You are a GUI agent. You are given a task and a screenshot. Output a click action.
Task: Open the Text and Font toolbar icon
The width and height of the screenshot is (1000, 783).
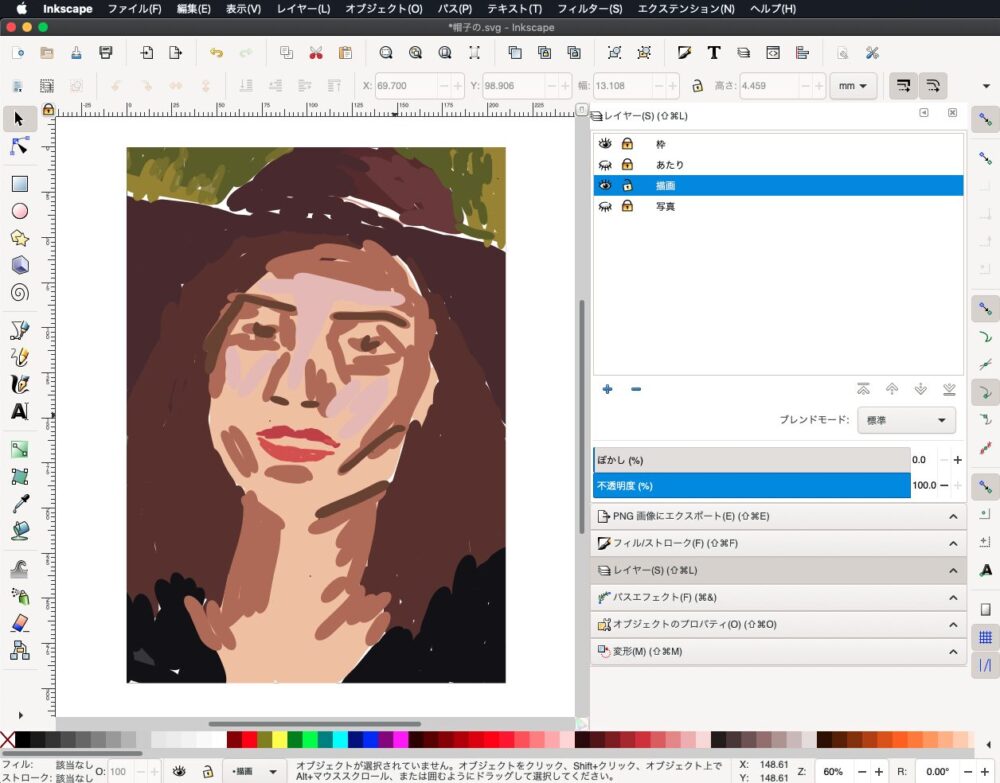[x=714, y=53]
